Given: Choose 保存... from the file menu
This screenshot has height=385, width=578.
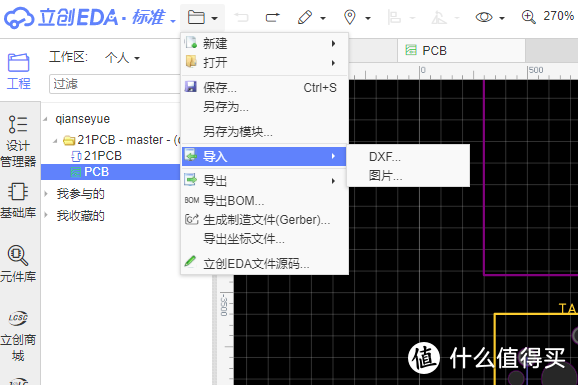Looking at the screenshot, I should coord(264,87).
